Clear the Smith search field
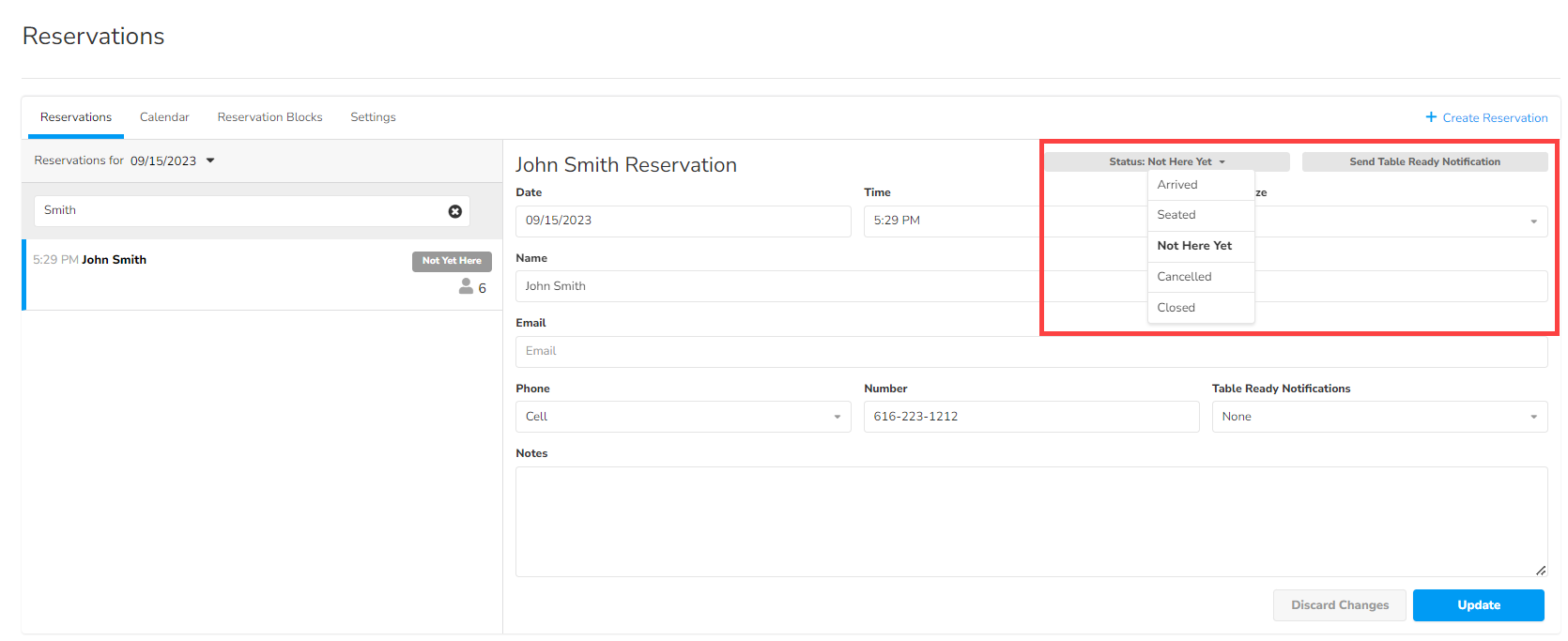Screen dimensions: 1568x641 click(x=455, y=211)
